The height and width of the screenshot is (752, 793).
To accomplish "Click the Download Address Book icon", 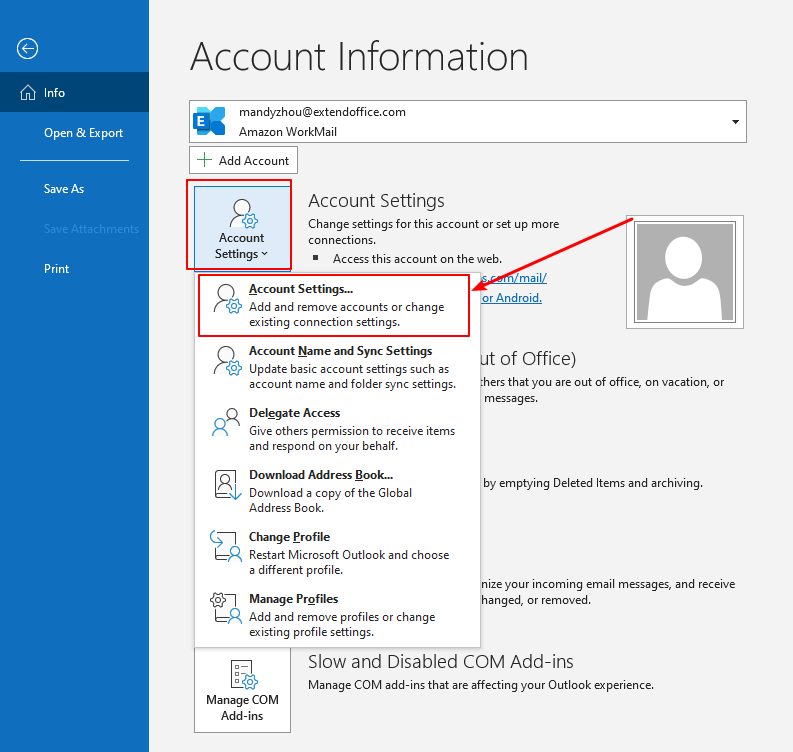I will point(228,485).
